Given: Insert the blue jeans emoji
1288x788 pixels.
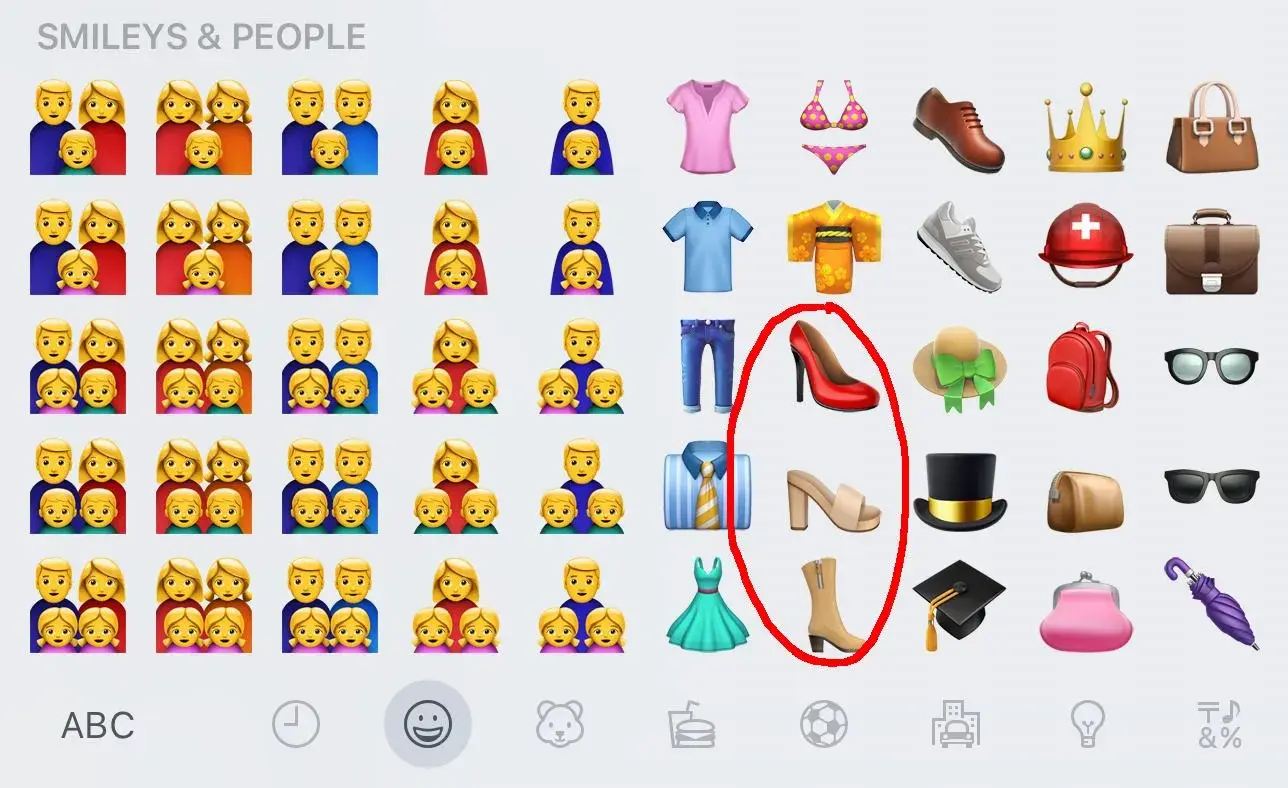Looking at the screenshot, I should pyautogui.click(x=708, y=365).
